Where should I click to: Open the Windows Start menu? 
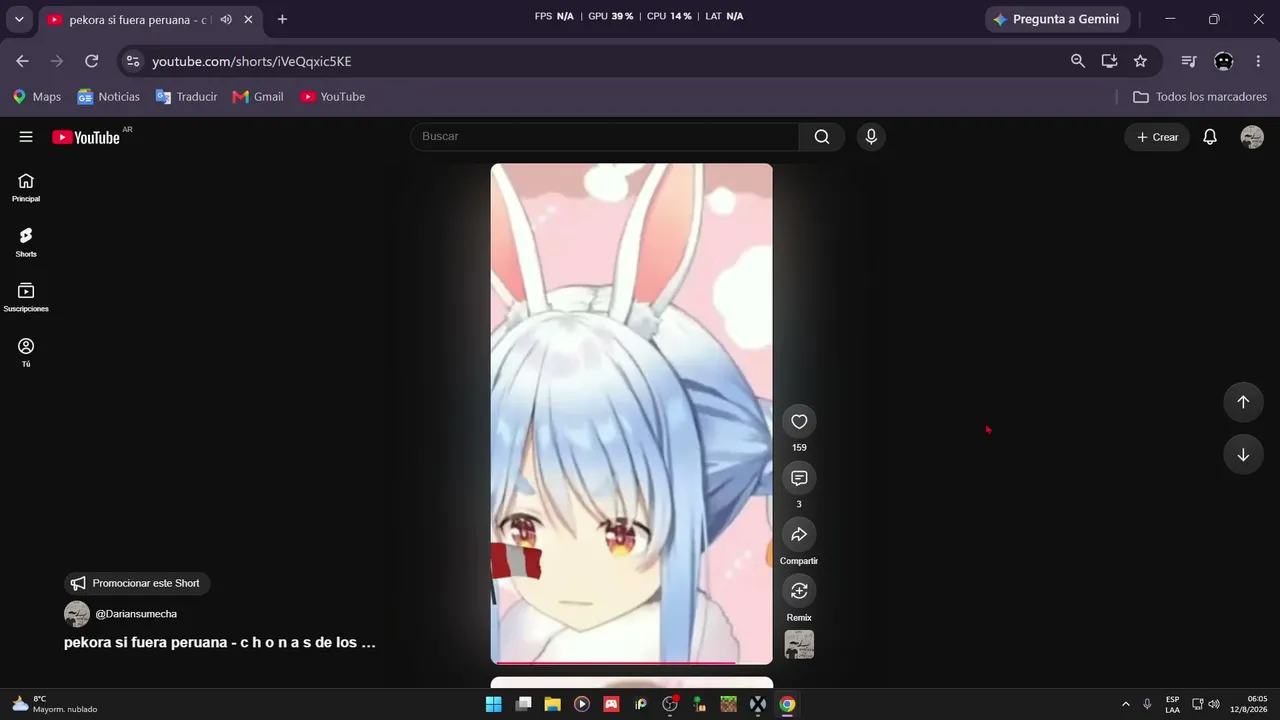pyautogui.click(x=493, y=704)
